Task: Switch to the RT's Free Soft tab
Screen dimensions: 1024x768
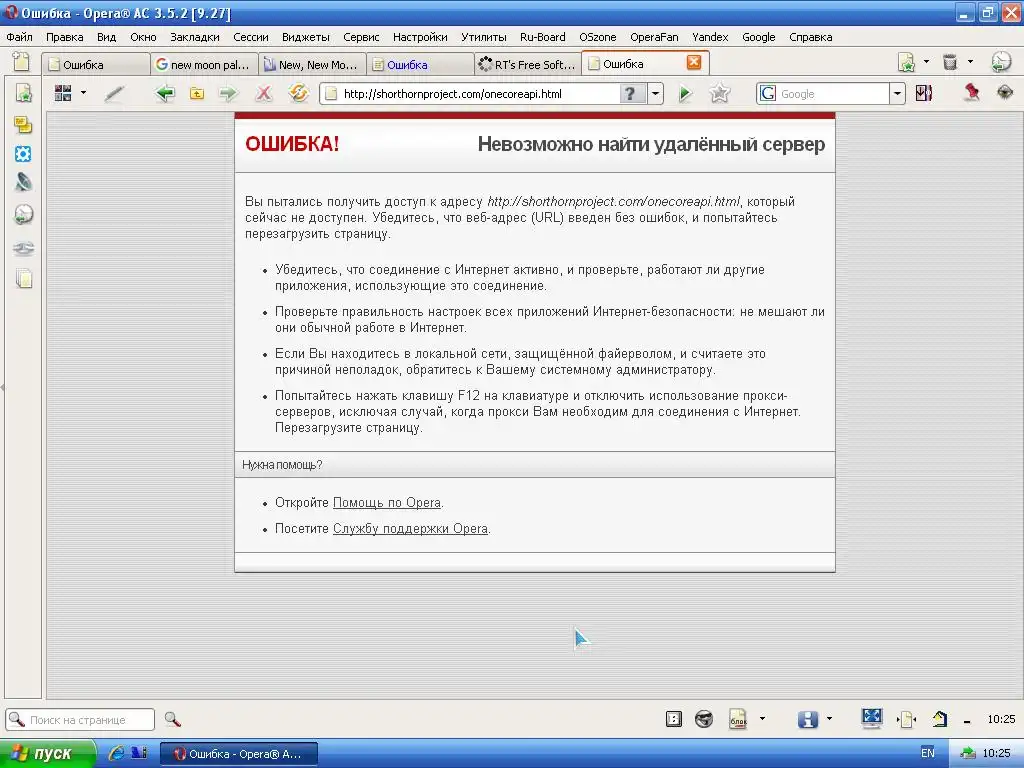Action: 528,65
